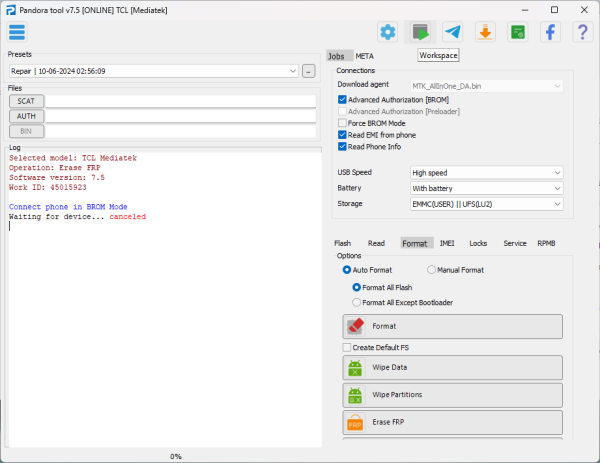Click 'Operation: Erase FRP' log line
Image resolution: width=600 pixels, height=463 pixels.
coord(55,168)
